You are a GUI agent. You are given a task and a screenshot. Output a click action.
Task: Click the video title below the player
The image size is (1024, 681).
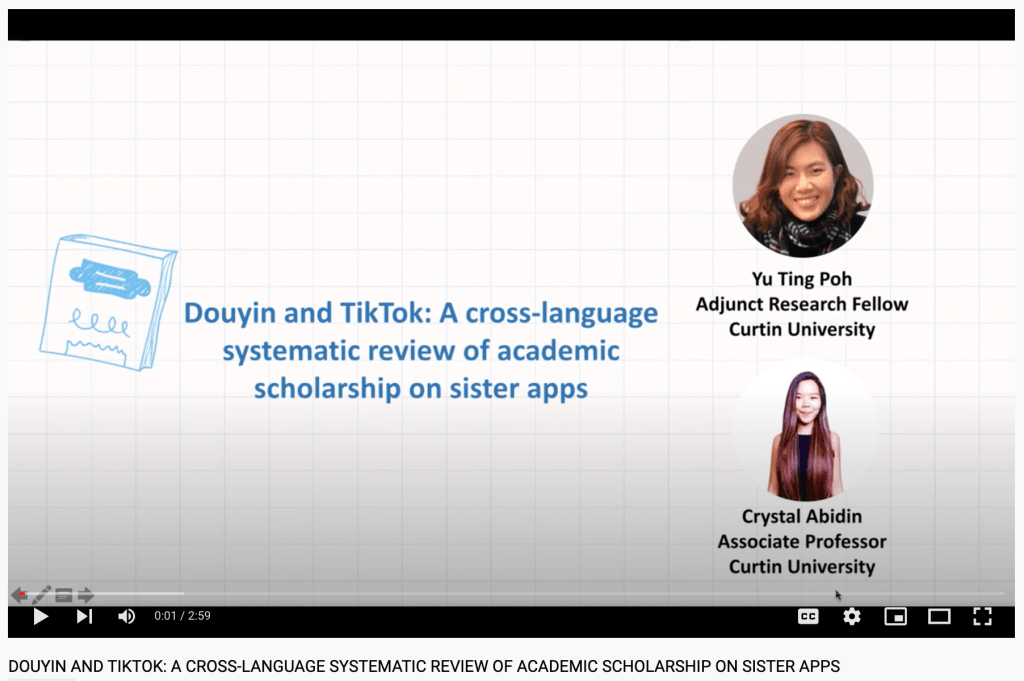point(424,666)
